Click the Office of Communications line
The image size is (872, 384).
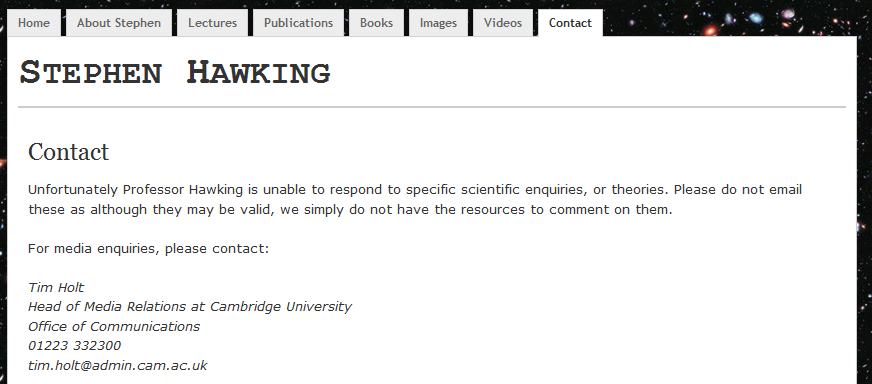point(113,326)
